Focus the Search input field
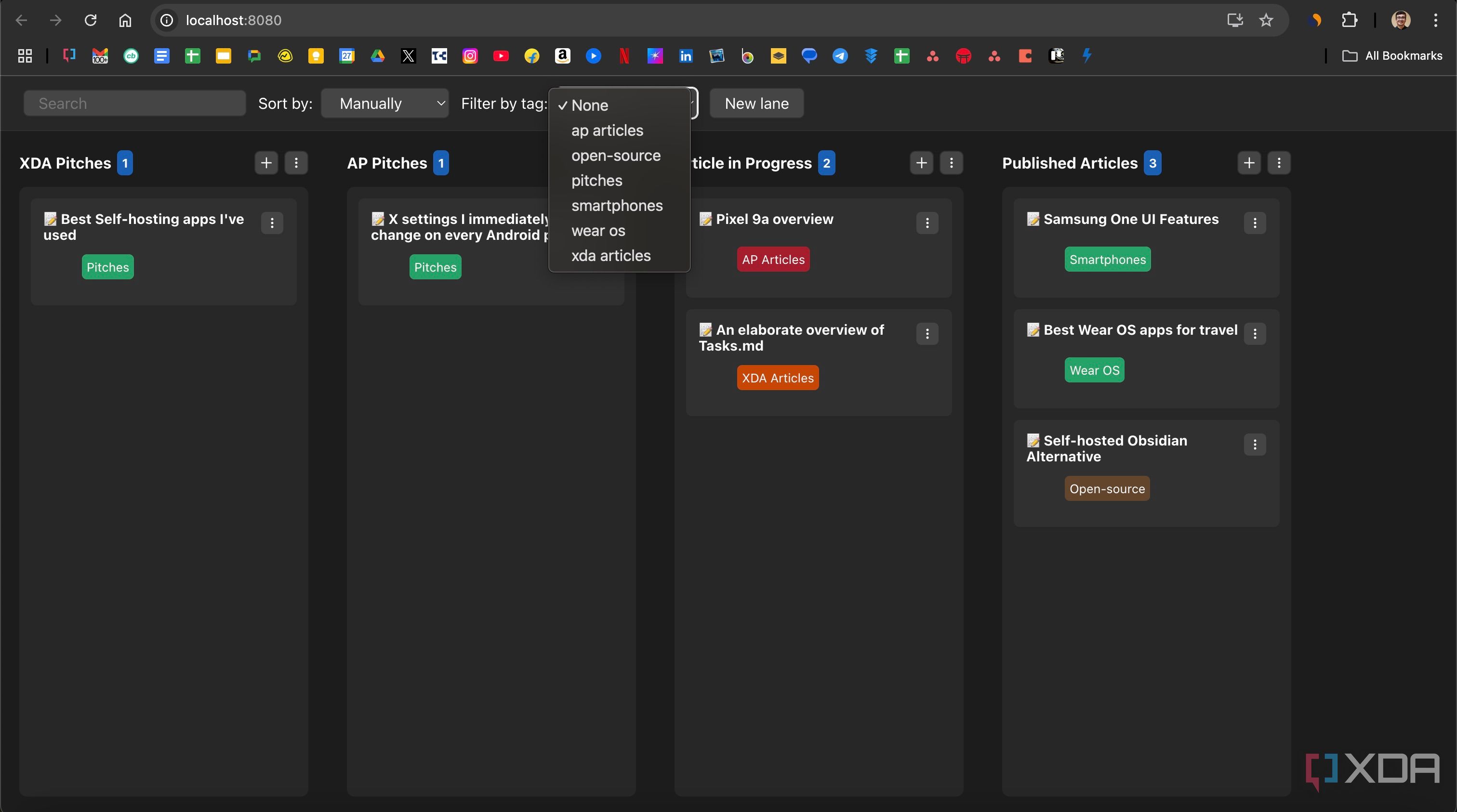 (x=134, y=104)
